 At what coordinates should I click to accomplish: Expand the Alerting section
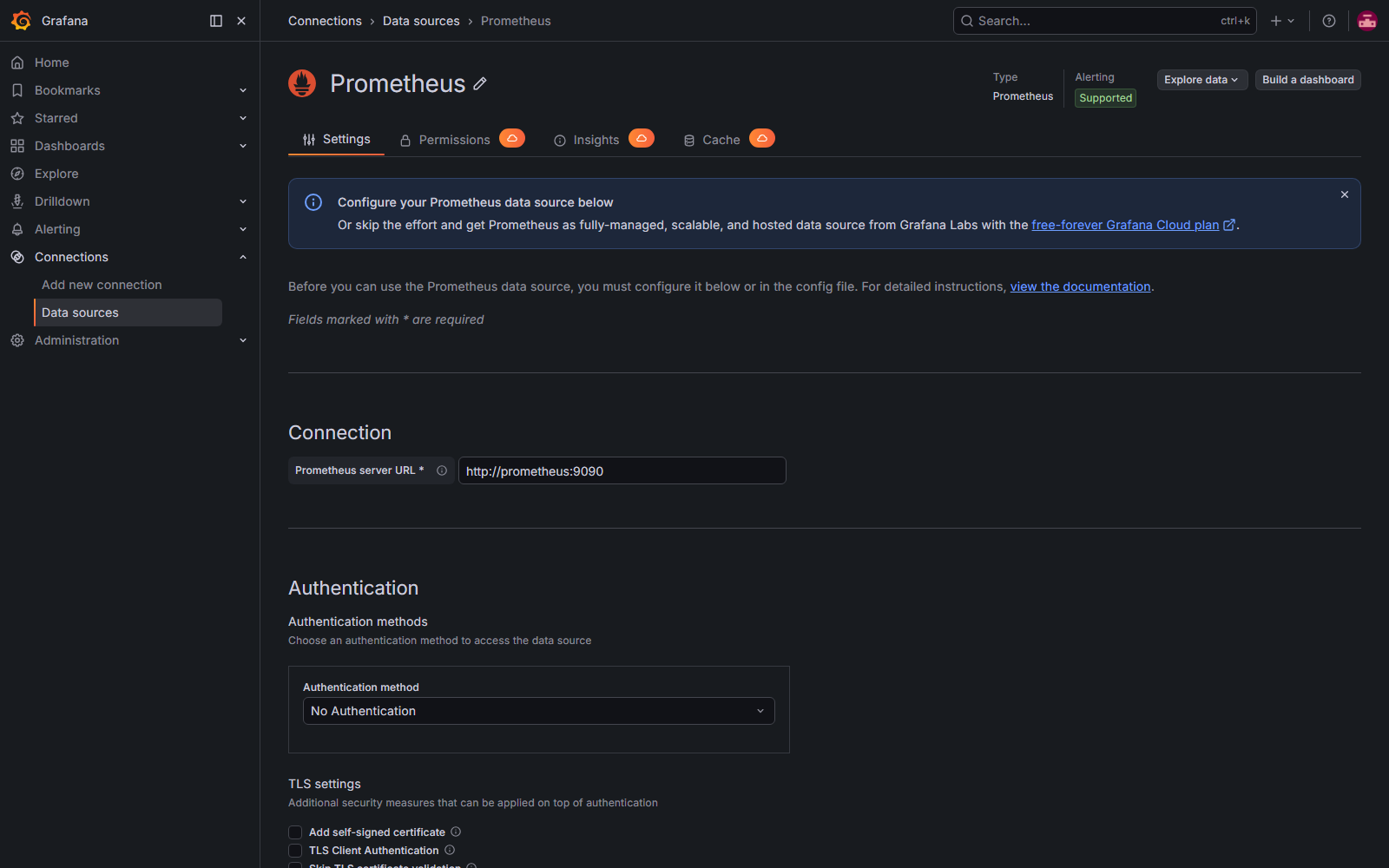click(243, 229)
